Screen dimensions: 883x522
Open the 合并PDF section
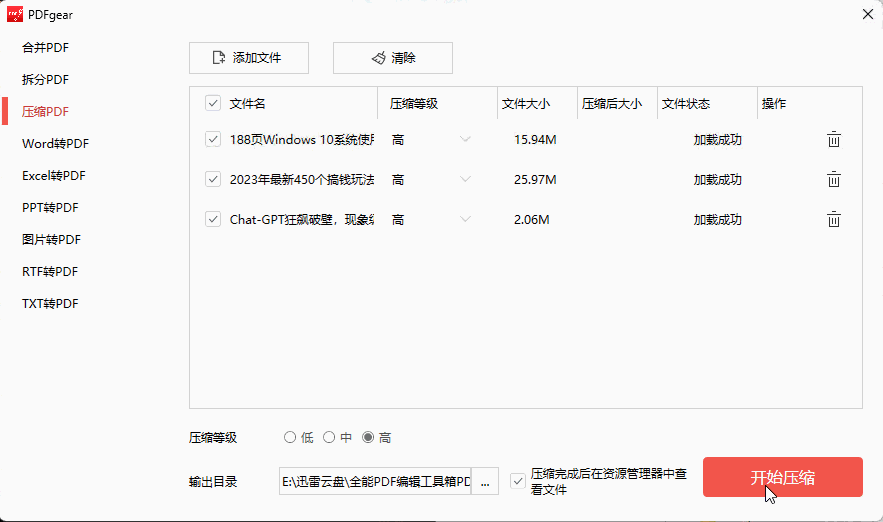pyautogui.click(x=45, y=47)
